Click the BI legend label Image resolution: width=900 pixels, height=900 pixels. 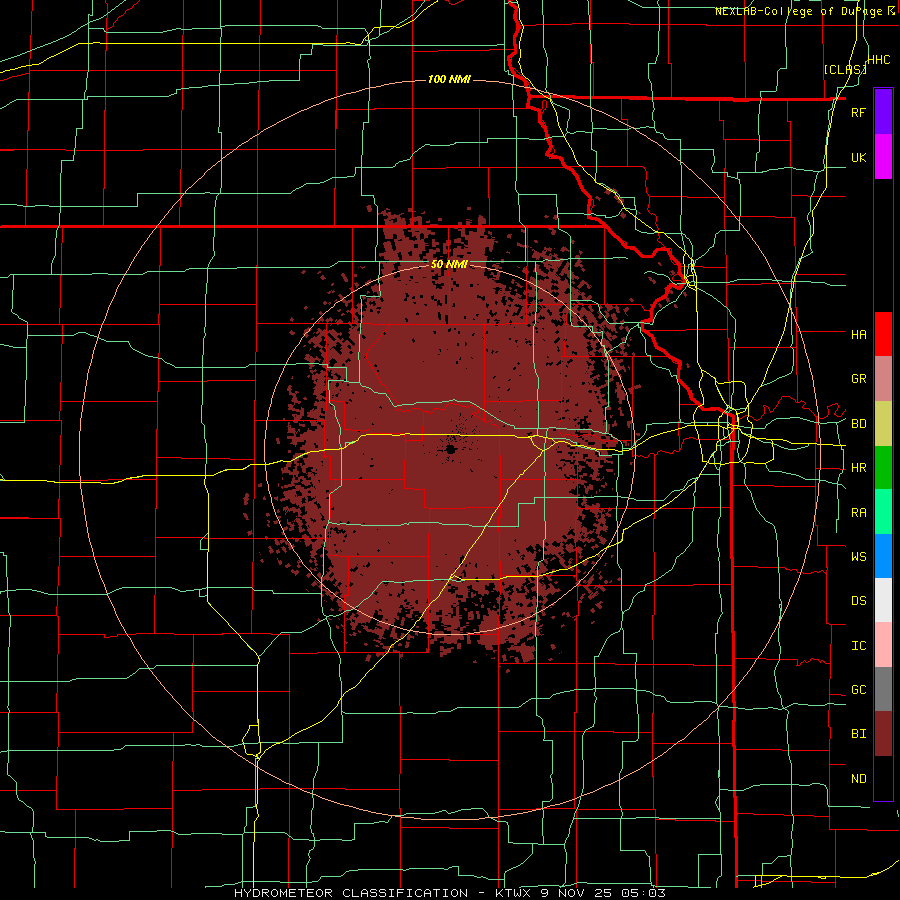tap(858, 734)
